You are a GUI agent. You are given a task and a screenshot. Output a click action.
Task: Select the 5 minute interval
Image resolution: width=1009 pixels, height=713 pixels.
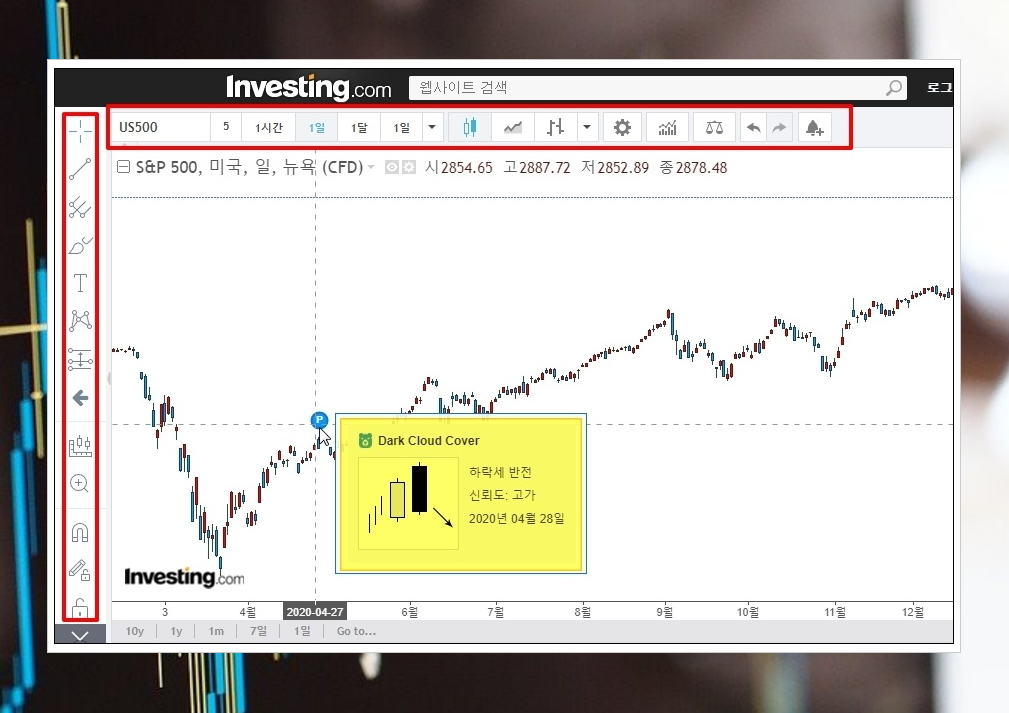pyautogui.click(x=226, y=127)
